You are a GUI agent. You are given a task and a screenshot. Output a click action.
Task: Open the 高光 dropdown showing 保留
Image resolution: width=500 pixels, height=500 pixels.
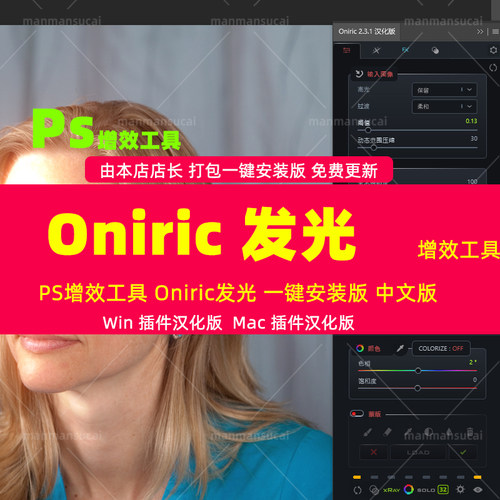coord(444,90)
